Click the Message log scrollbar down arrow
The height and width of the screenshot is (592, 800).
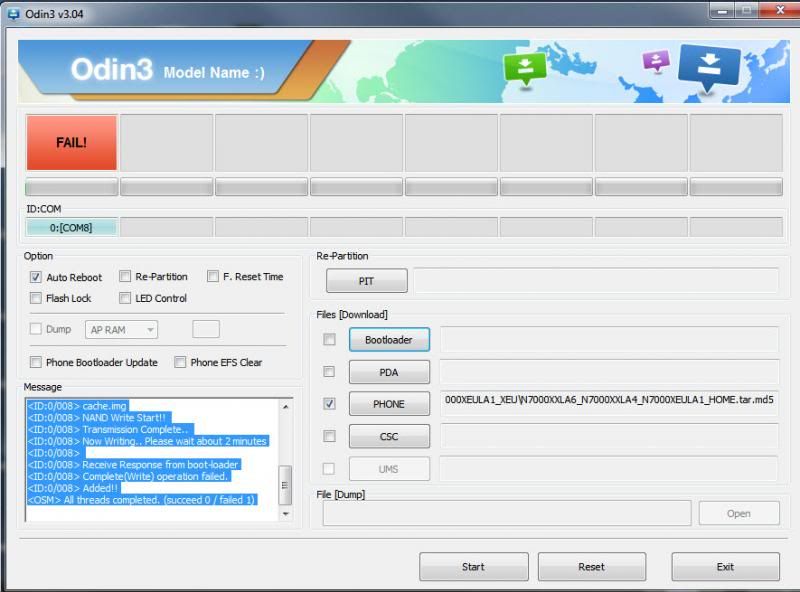(286, 514)
